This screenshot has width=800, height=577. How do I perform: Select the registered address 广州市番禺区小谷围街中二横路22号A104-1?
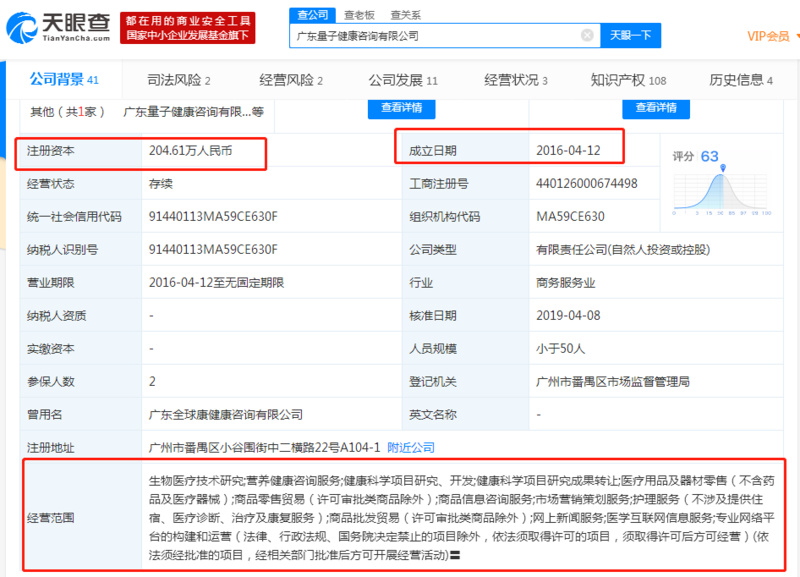(264, 448)
